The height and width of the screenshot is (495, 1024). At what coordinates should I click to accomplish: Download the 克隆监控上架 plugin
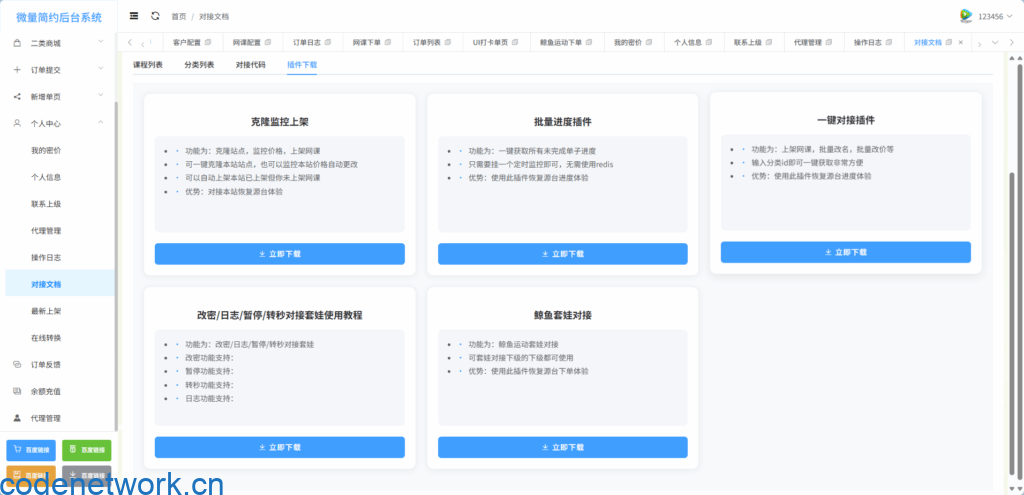click(279, 254)
